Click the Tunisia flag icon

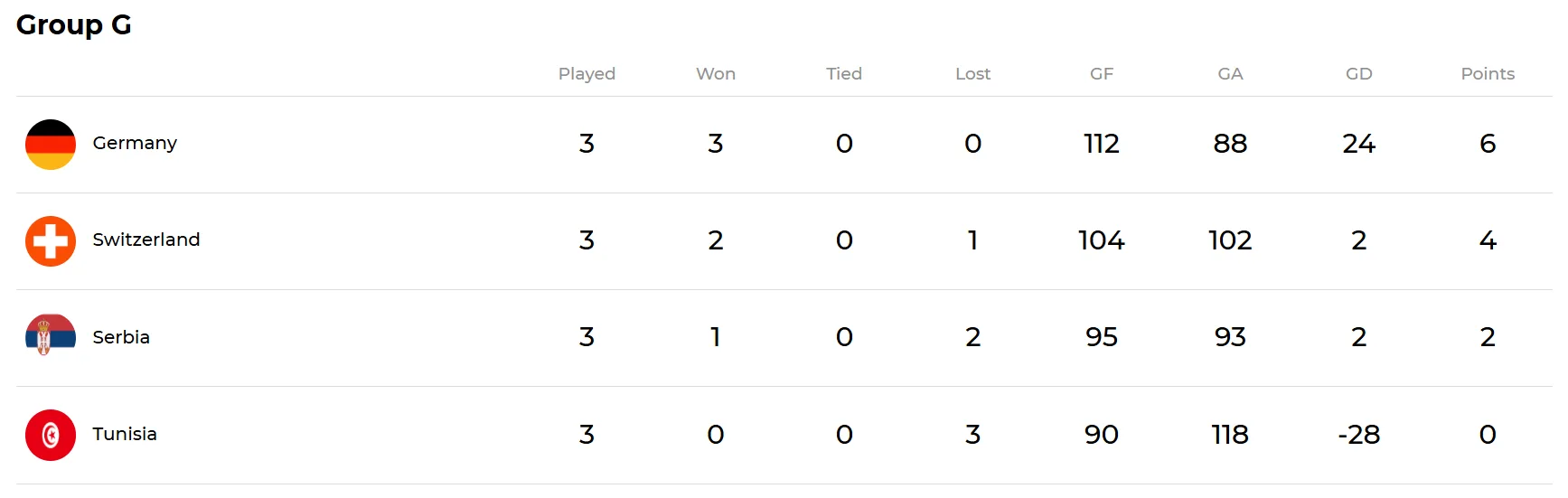tap(51, 435)
